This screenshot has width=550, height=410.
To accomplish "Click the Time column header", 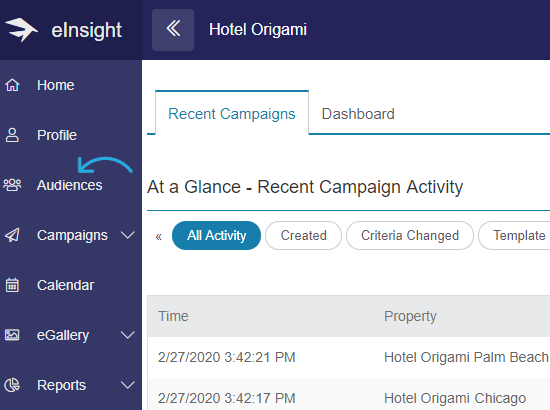I will tap(173, 316).
